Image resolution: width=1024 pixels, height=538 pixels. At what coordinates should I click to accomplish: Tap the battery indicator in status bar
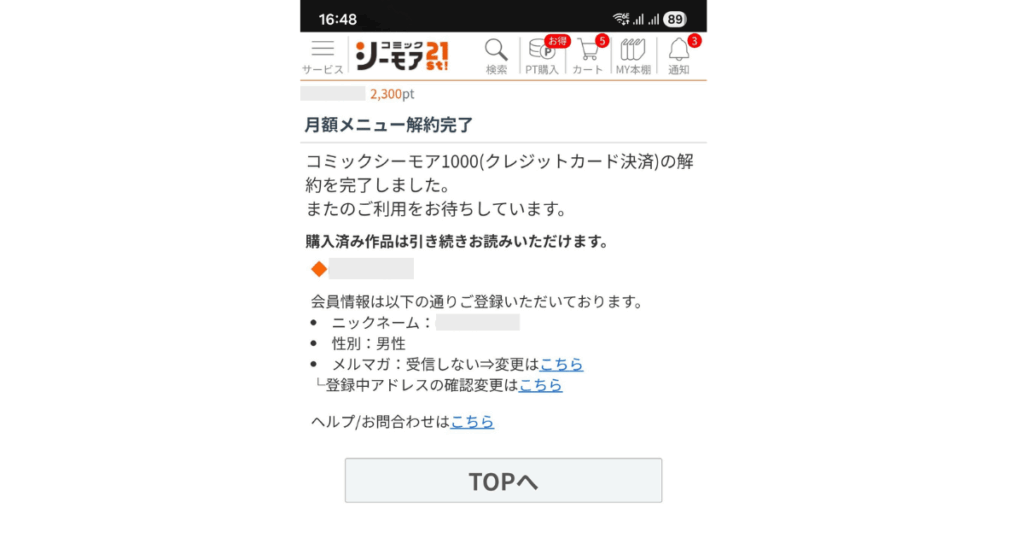point(675,19)
